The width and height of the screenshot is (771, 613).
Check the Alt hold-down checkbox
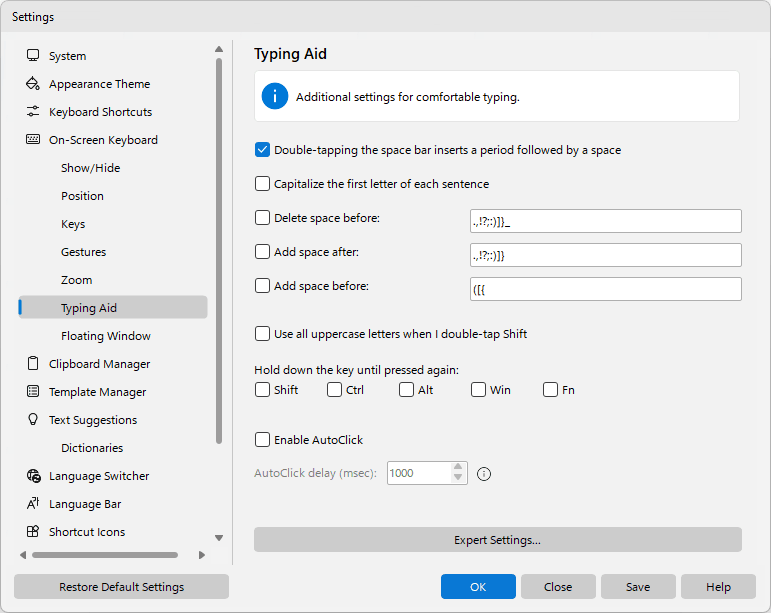coord(406,390)
